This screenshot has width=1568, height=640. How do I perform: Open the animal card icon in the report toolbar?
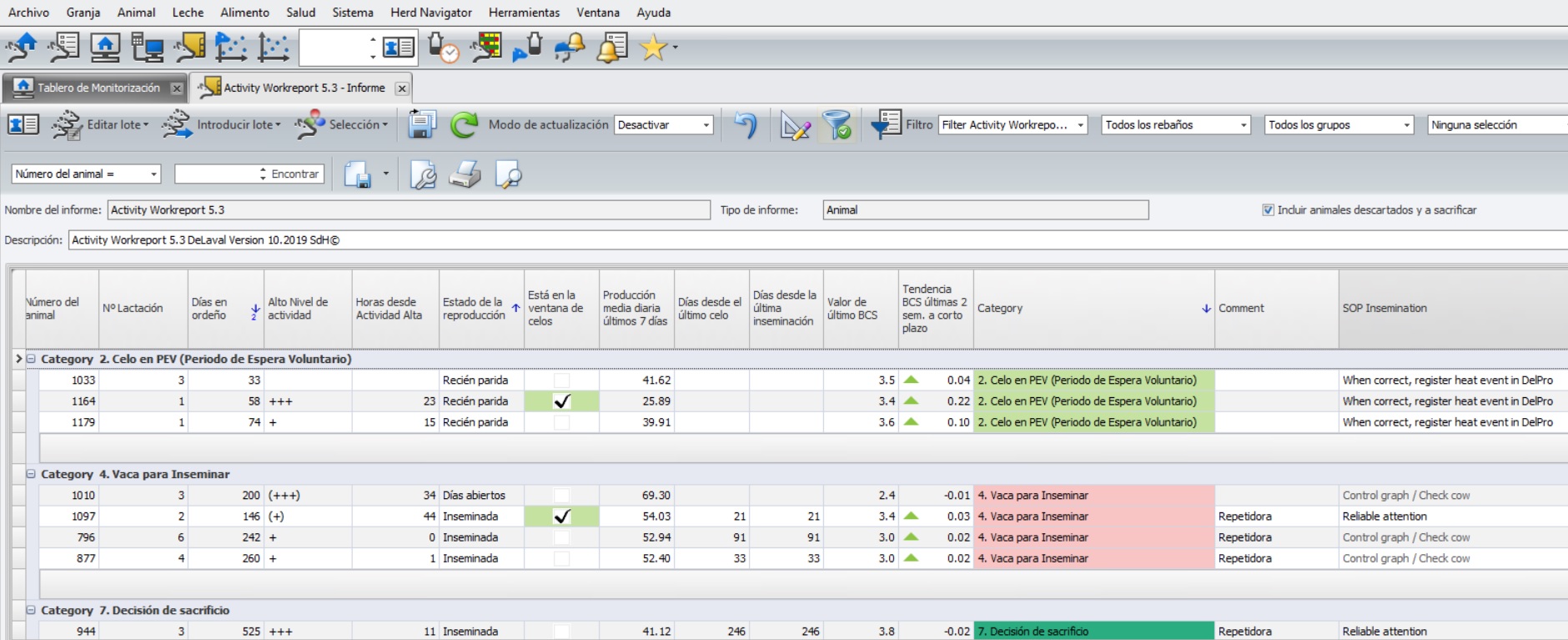point(23,125)
